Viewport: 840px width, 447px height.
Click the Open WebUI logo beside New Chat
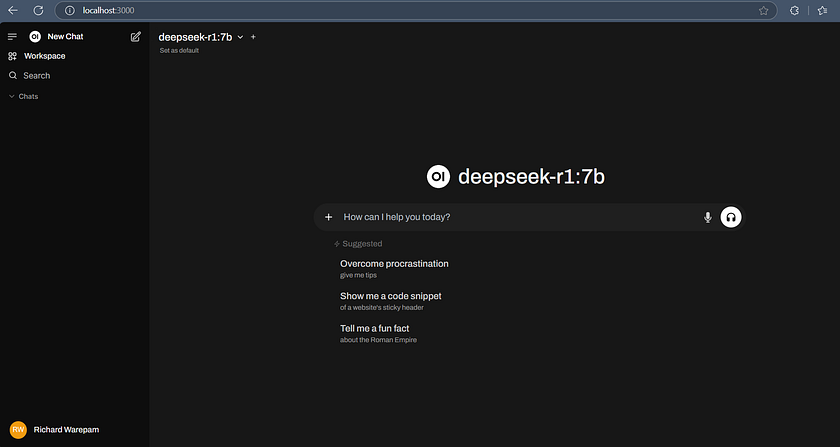click(x=35, y=36)
